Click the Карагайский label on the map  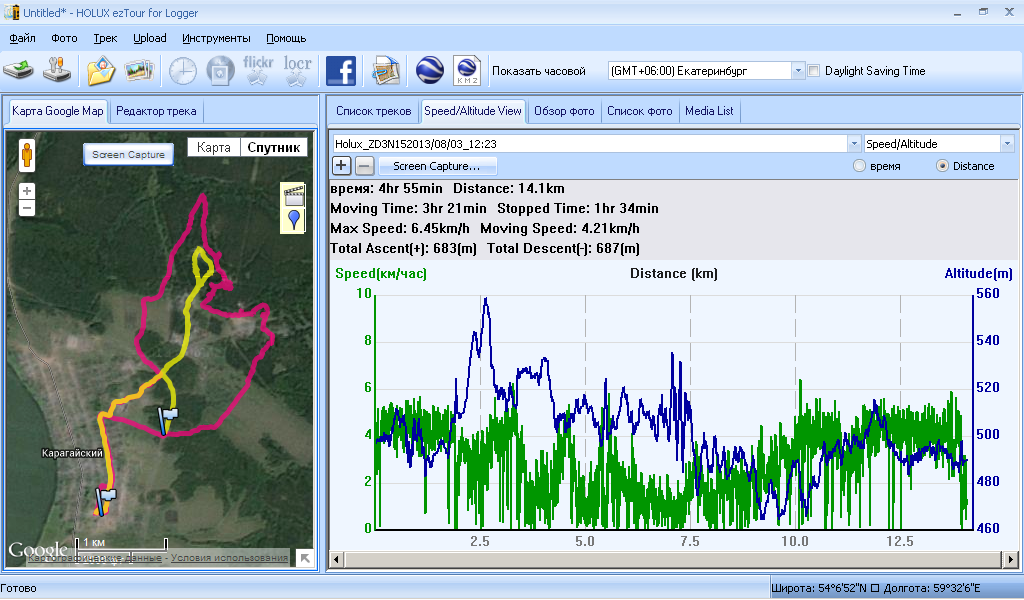click(72, 452)
